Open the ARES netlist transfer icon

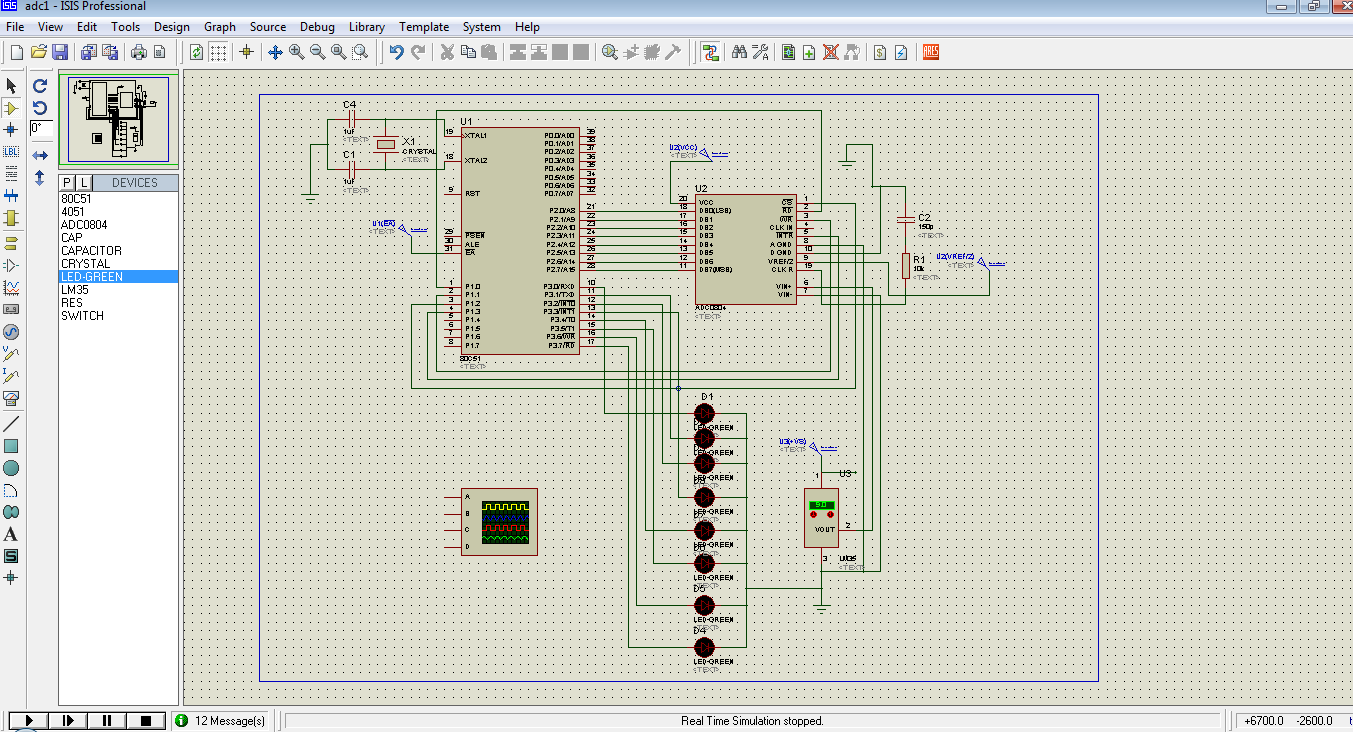930,52
